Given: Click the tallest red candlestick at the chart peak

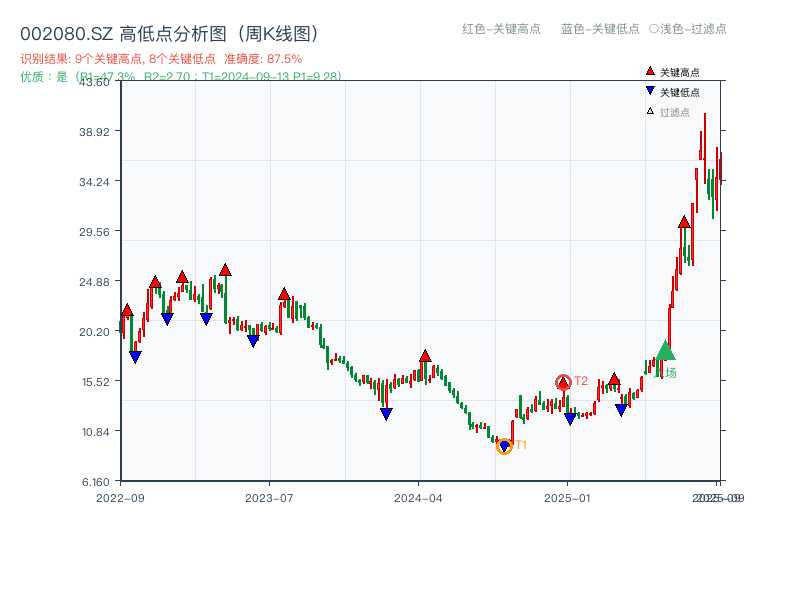Looking at the screenshot, I should pyautogui.click(x=705, y=148).
